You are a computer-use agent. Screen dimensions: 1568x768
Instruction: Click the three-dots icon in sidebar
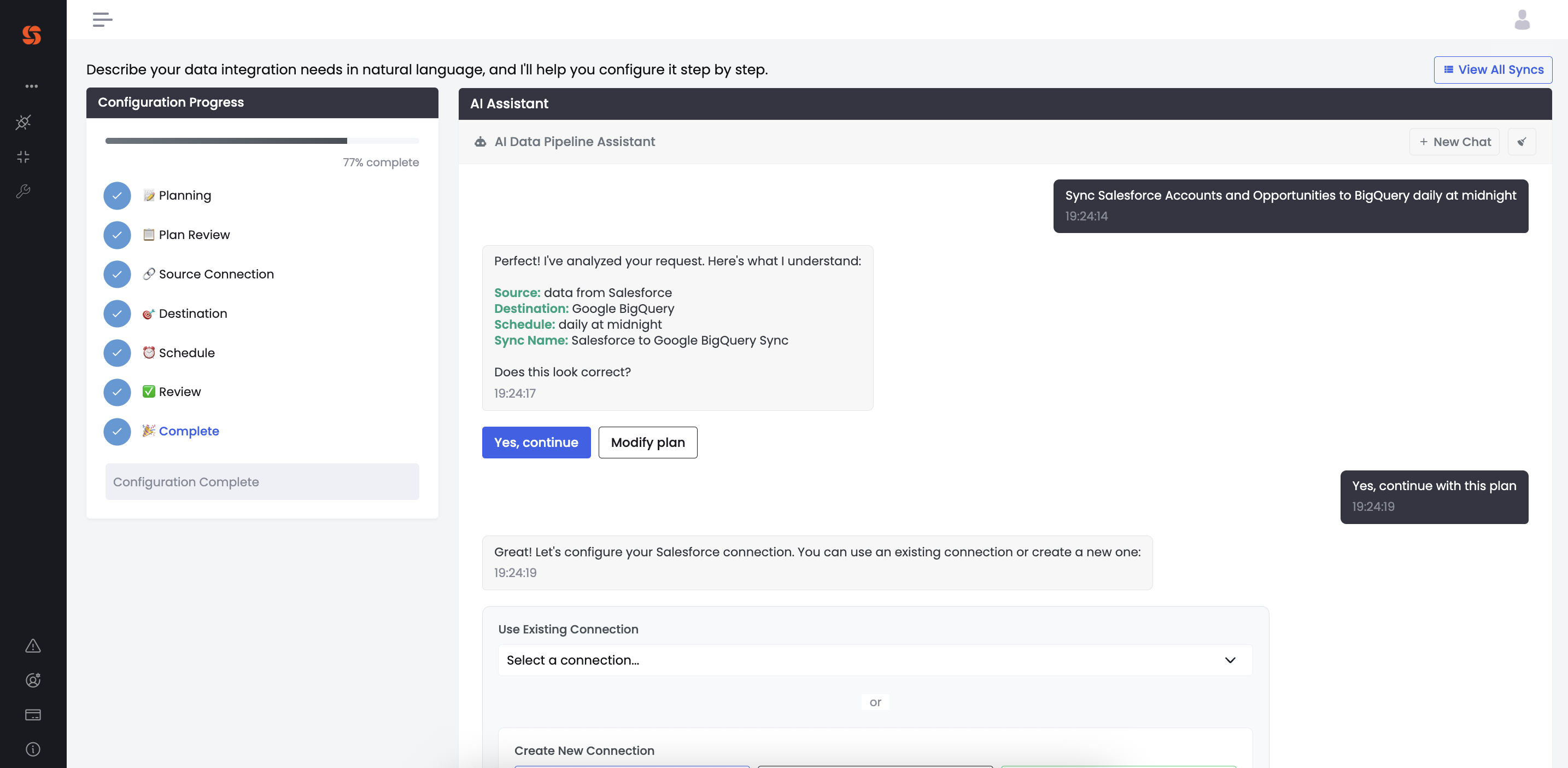click(x=32, y=86)
